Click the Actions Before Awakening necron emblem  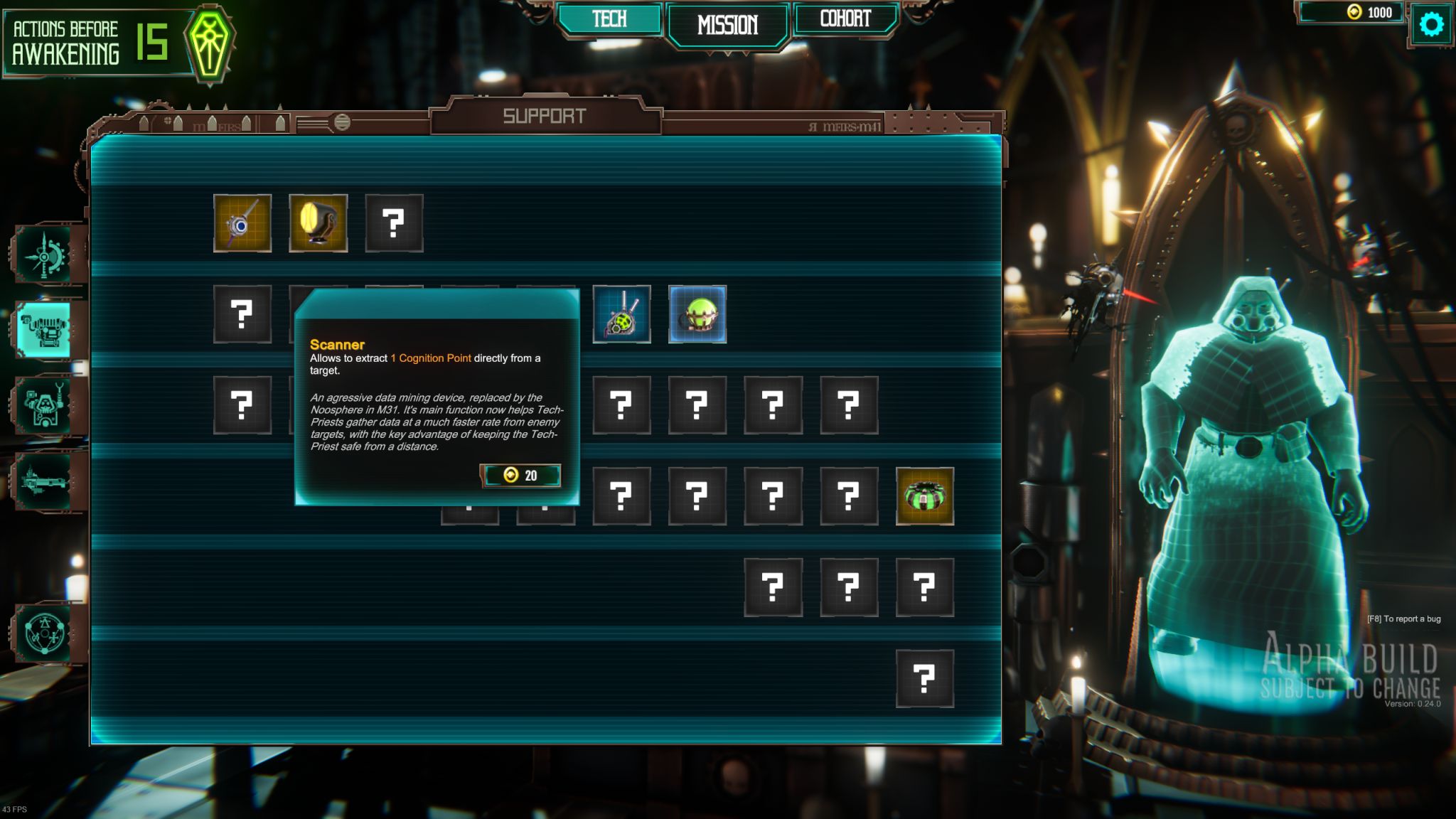[209, 45]
